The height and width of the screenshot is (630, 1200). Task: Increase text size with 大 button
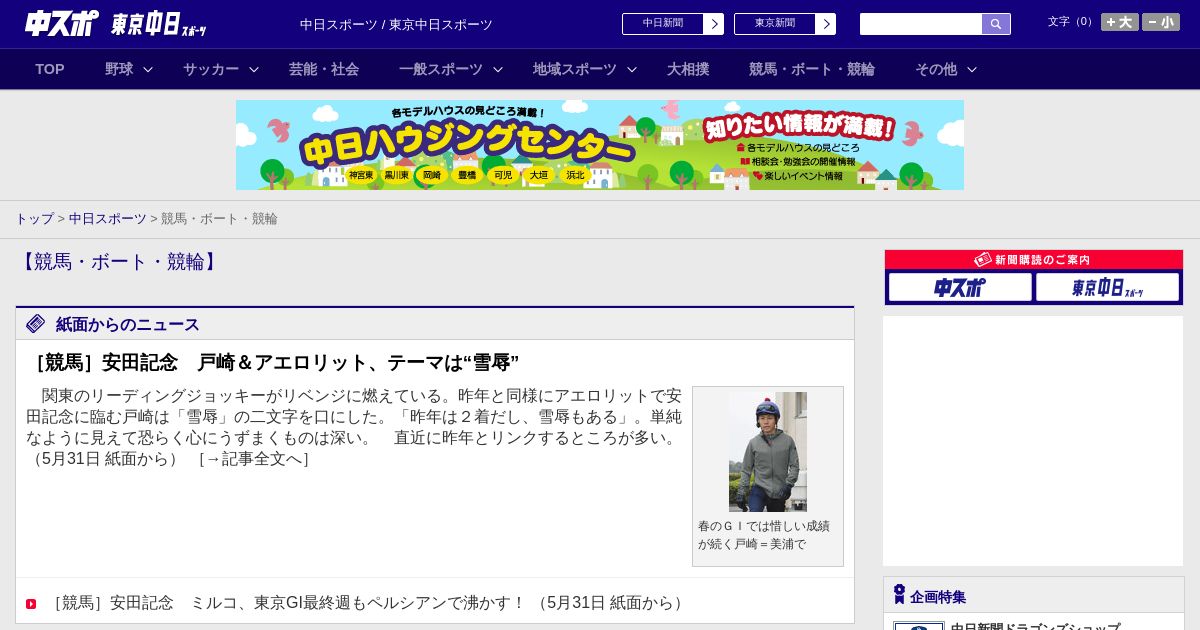tap(1120, 22)
